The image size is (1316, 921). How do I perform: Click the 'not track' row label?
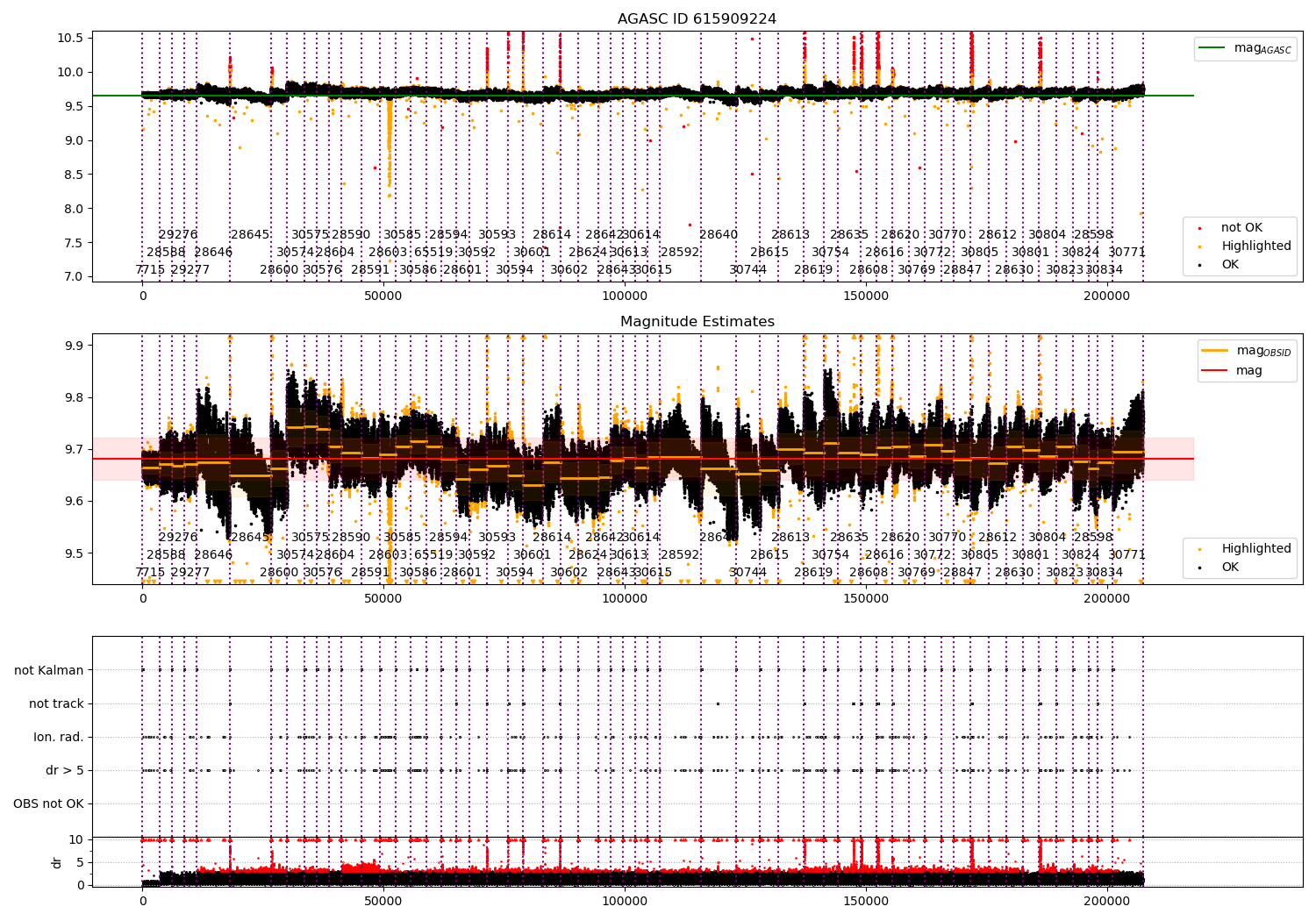[x=56, y=703]
